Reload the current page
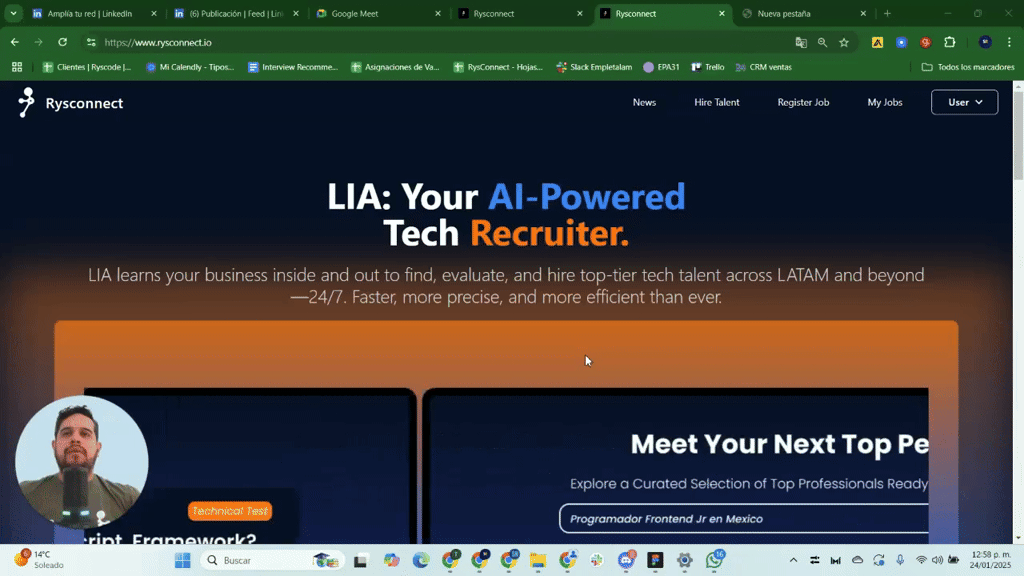Image resolution: width=1024 pixels, height=576 pixels. pyautogui.click(x=63, y=42)
